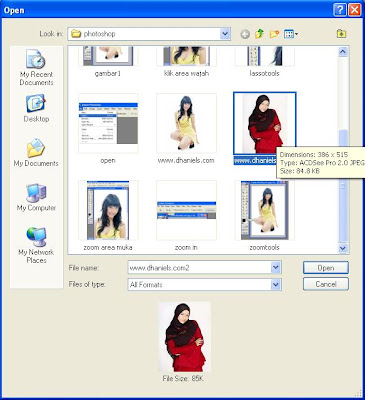Click the 'zoomtools' file name label
Image resolution: width=365 pixels, height=400 pixels.
[264, 247]
